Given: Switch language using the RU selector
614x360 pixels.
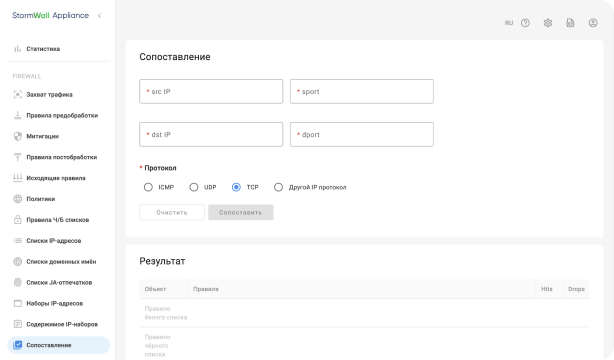Looking at the screenshot, I should click(x=509, y=23).
